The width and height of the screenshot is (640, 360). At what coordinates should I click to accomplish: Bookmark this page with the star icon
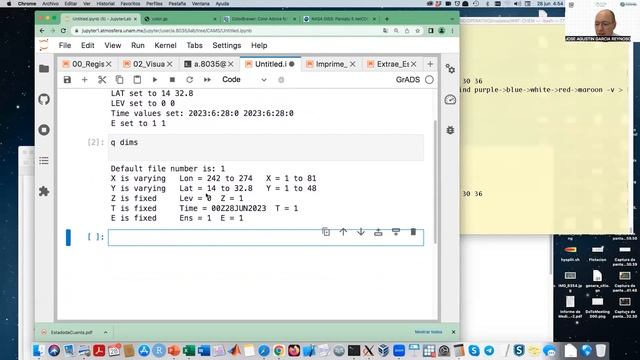pos(417,31)
